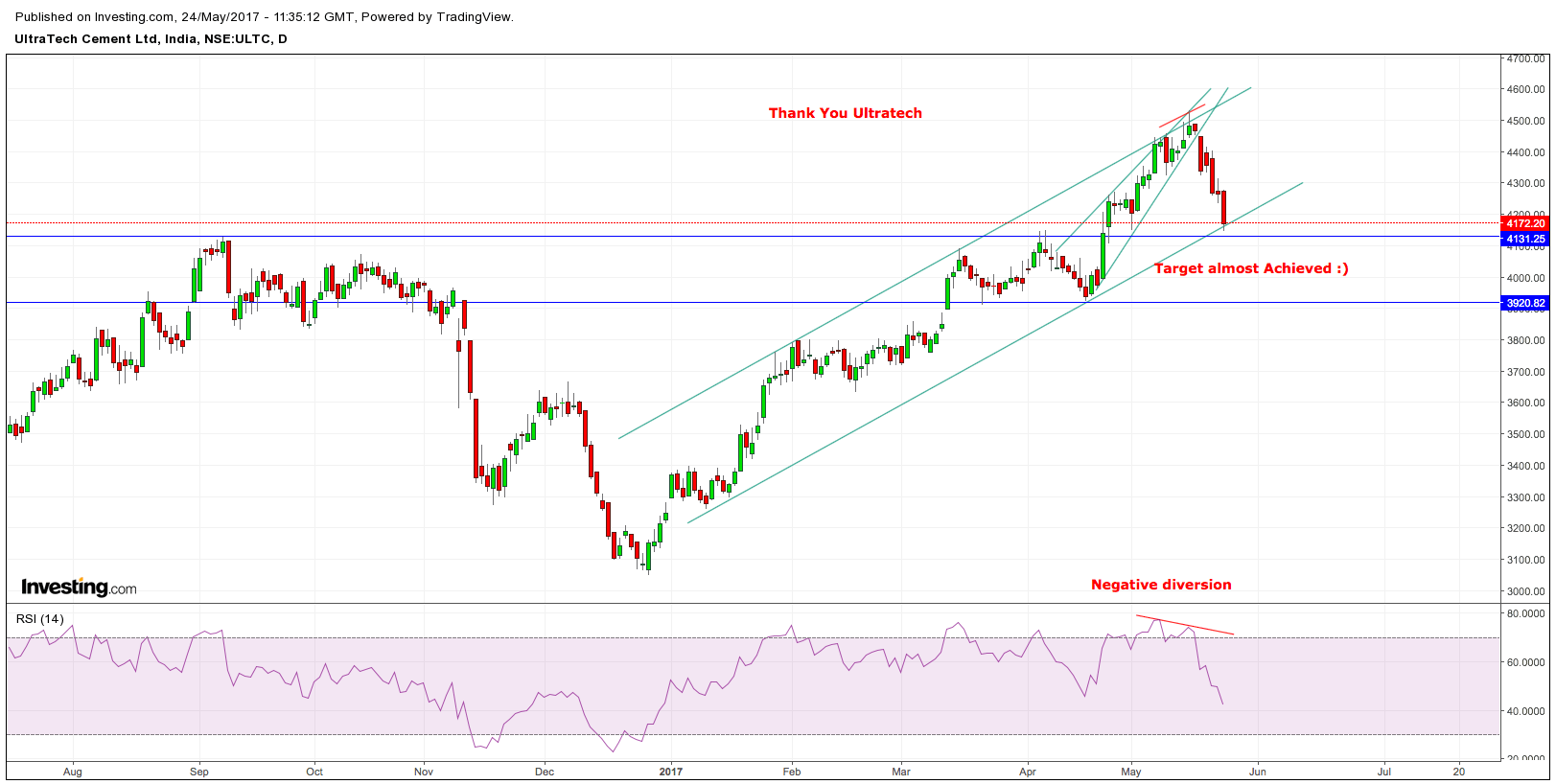Click the Nov label on time axis
This screenshot has width=1556, height=784.
(424, 772)
